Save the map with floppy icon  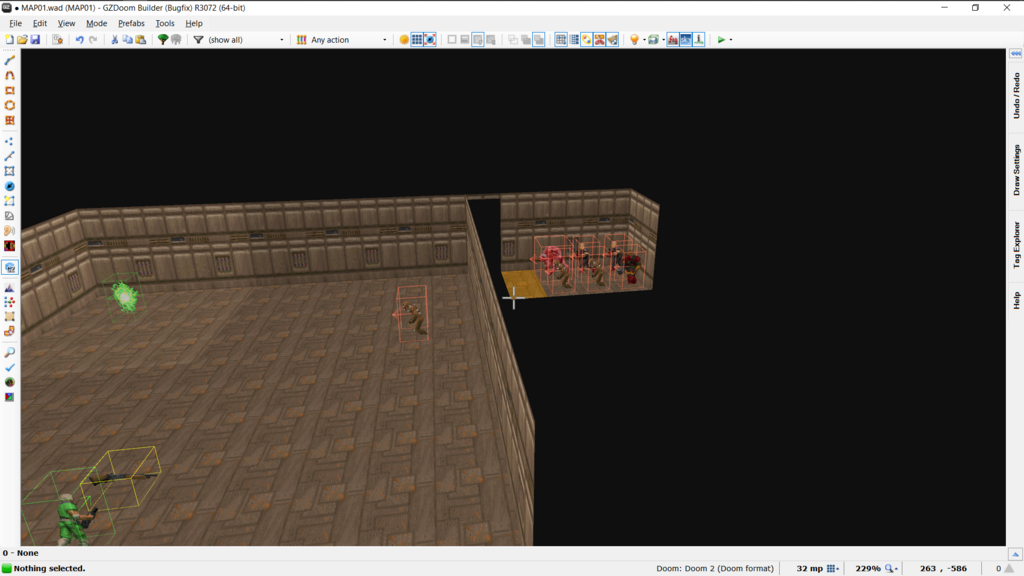pyautogui.click(x=35, y=40)
